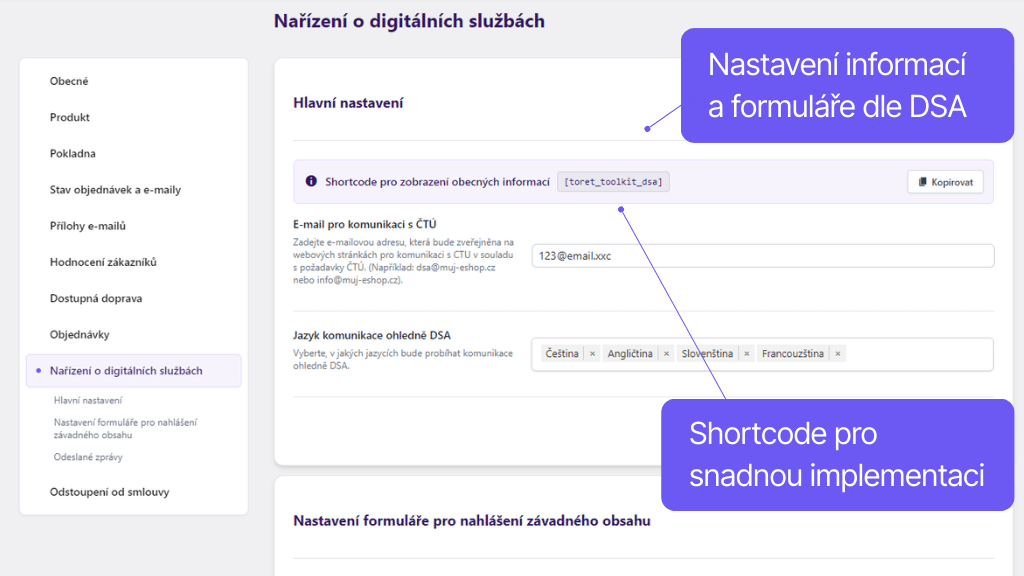Open Odeslané zprávy subsection
1024x576 pixels.
pos(88,457)
